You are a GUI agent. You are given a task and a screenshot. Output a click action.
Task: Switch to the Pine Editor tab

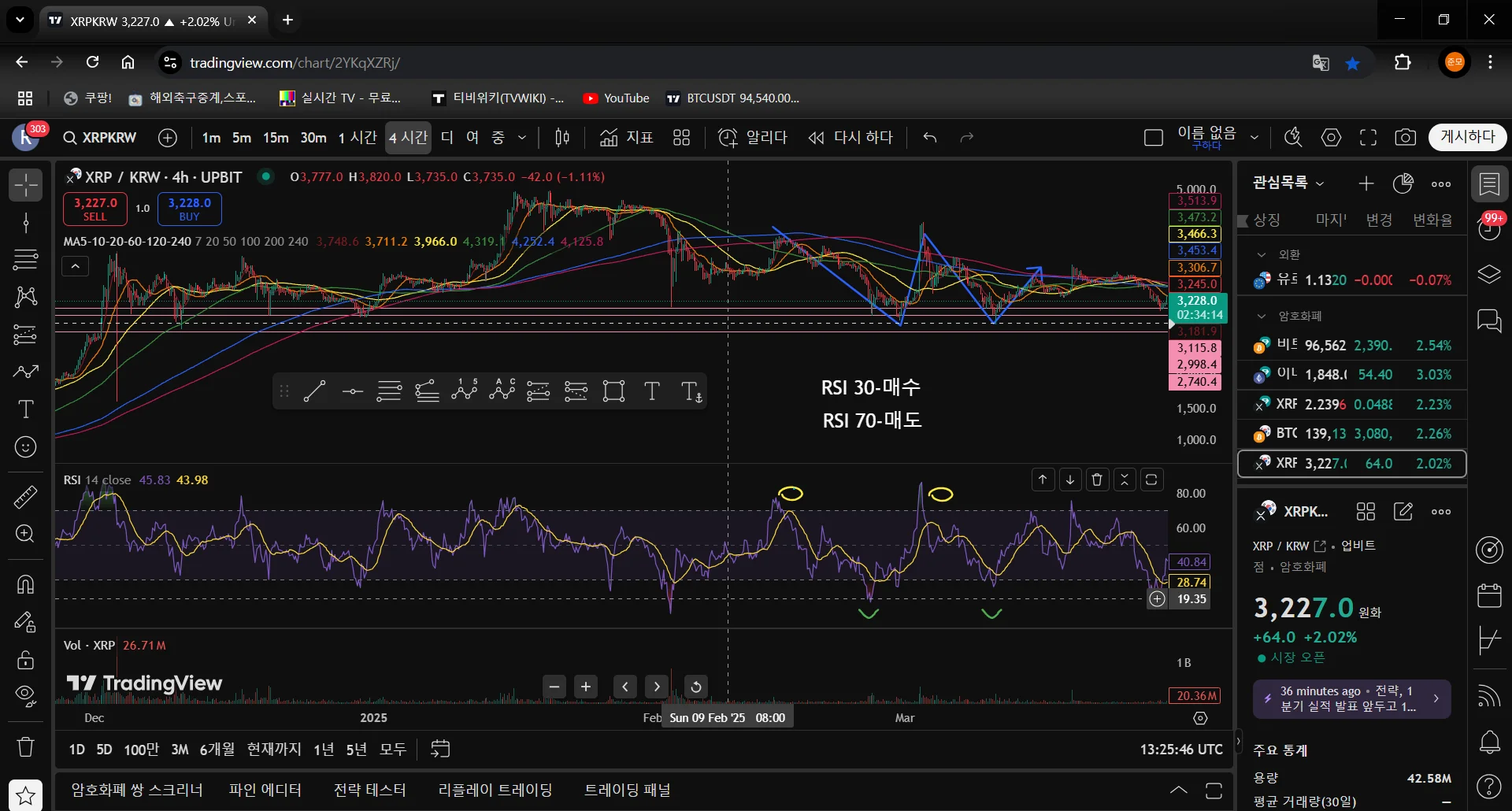265,790
